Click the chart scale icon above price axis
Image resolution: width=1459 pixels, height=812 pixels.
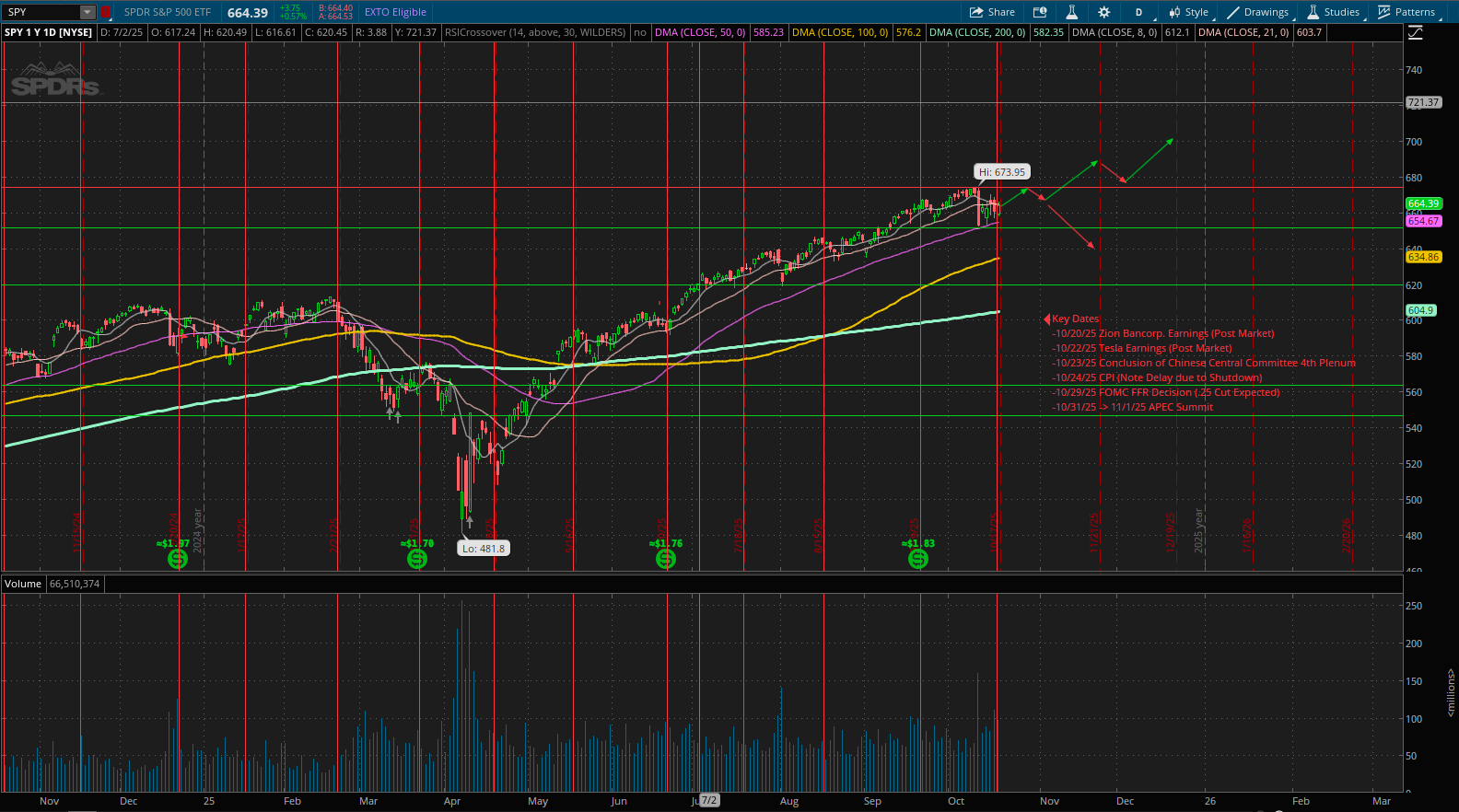[x=1416, y=32]
